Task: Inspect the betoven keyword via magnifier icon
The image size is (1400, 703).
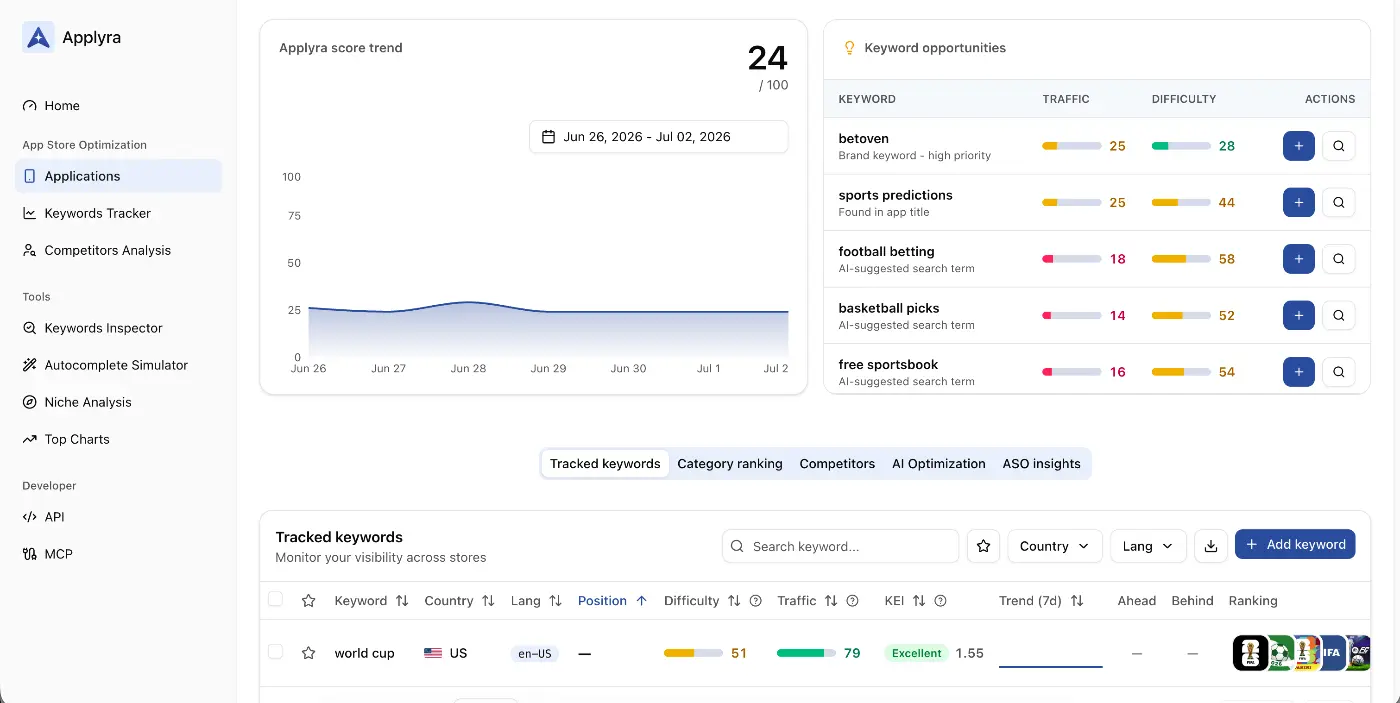Action: pos(1338,146)
